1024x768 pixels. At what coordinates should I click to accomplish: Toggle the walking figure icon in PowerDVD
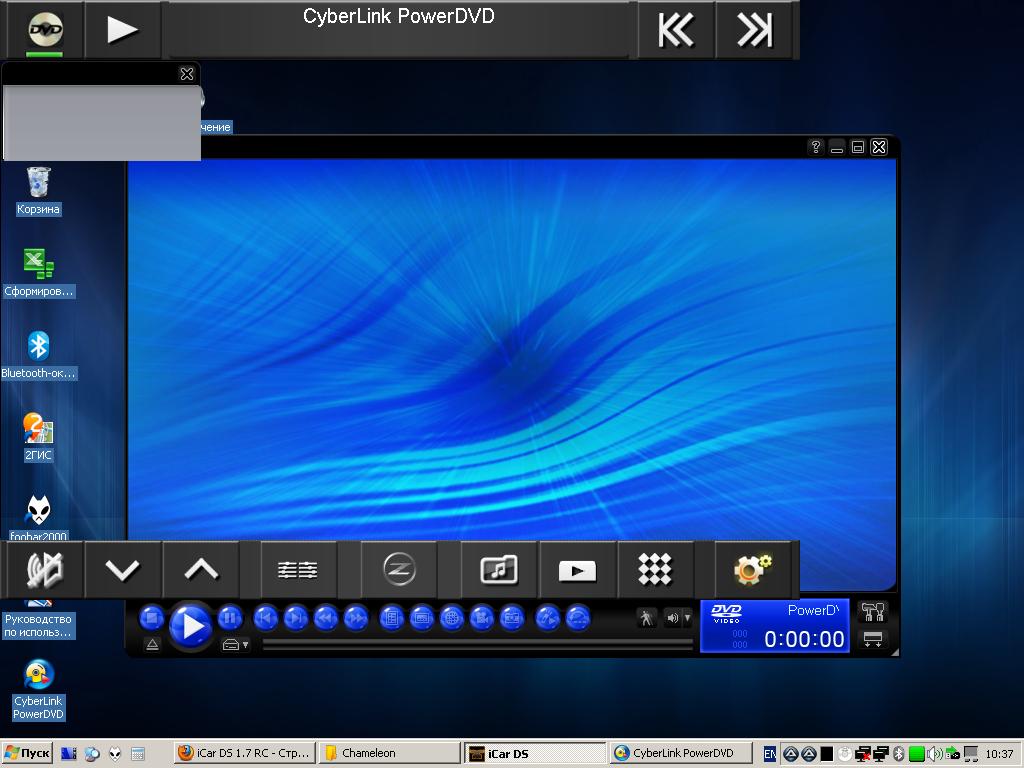point(646,618)
